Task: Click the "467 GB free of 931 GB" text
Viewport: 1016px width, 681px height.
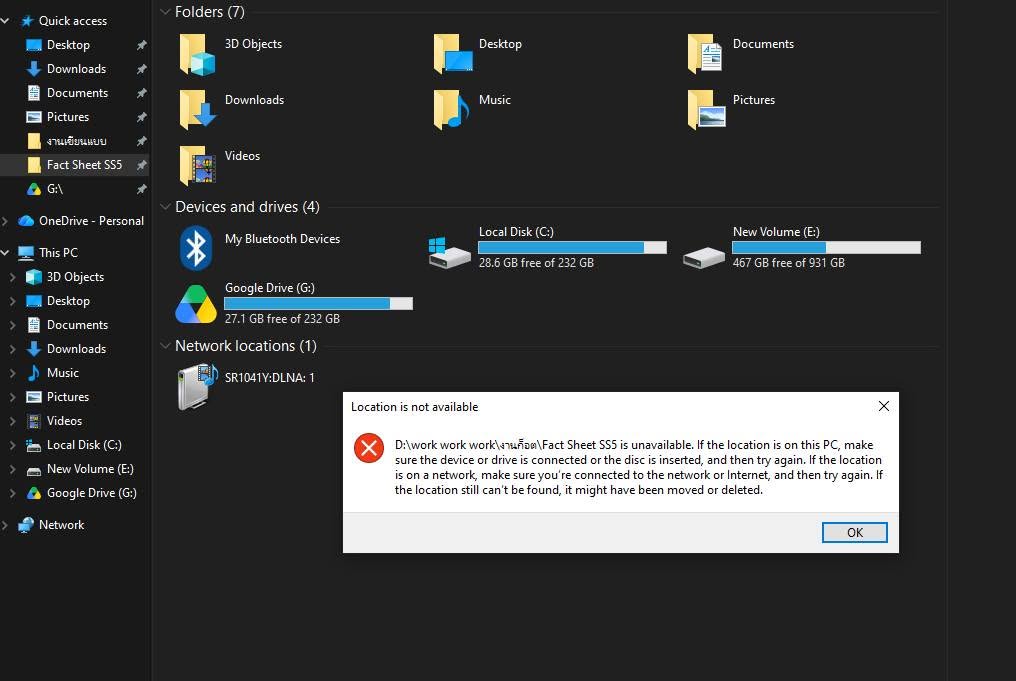Action: pyautogui.click(x=789, y=263)
